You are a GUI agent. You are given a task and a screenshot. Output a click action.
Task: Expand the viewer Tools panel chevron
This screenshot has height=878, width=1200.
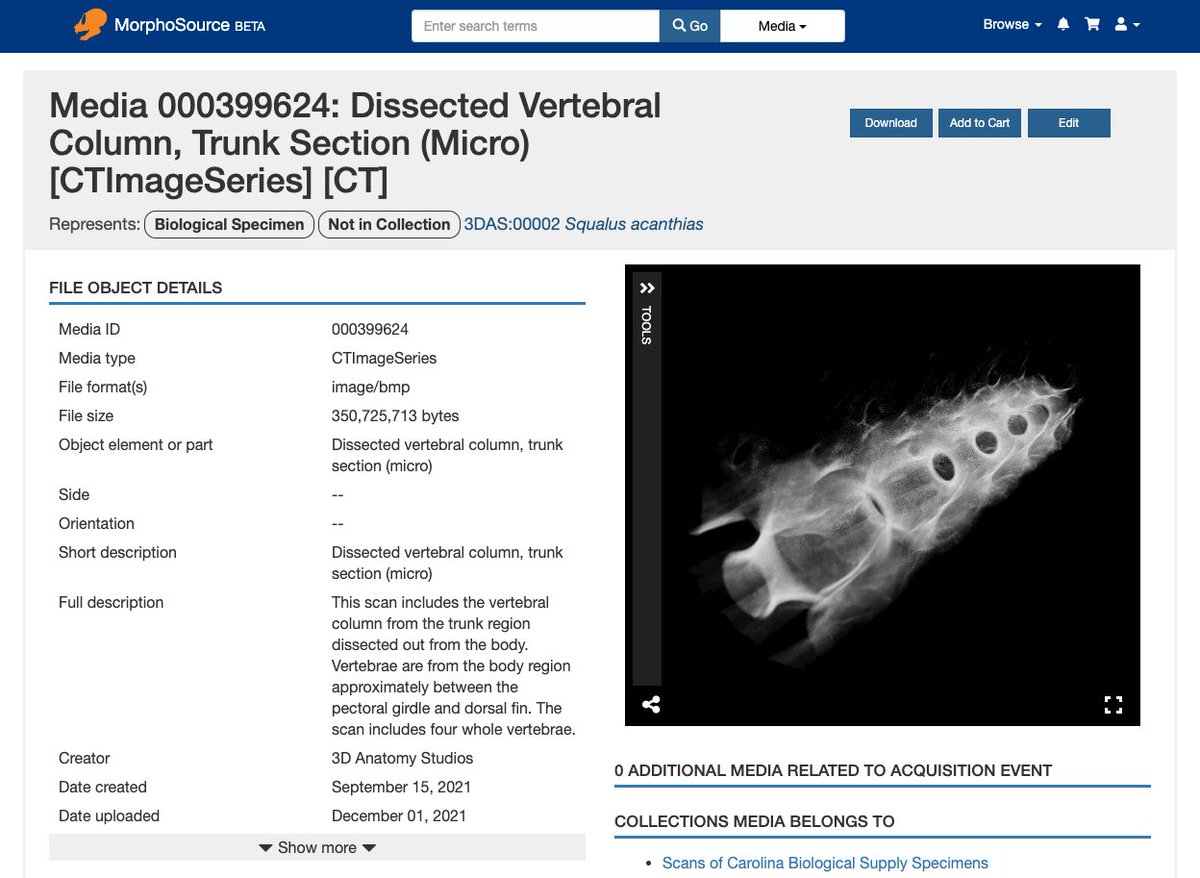647,288
